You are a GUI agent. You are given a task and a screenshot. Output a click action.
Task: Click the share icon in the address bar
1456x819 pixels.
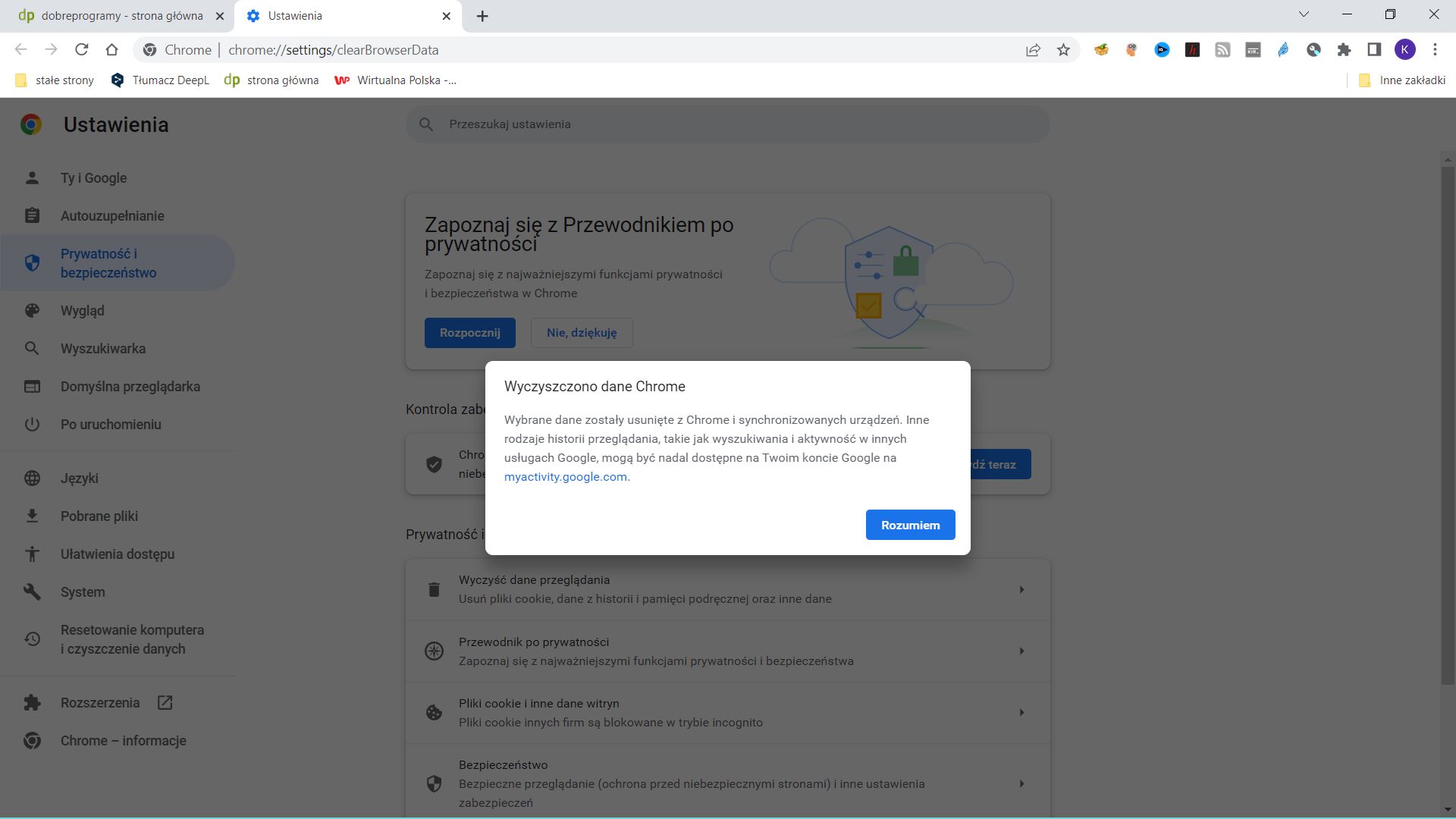[x=1033, y=49]
